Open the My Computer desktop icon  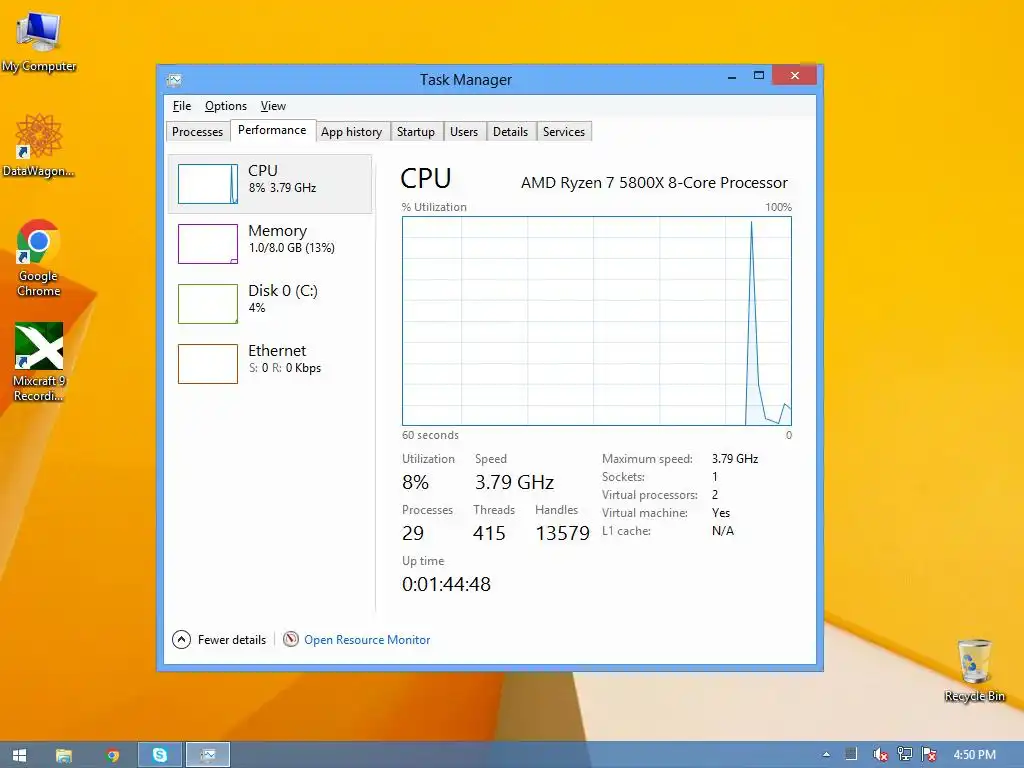[39, 42]
